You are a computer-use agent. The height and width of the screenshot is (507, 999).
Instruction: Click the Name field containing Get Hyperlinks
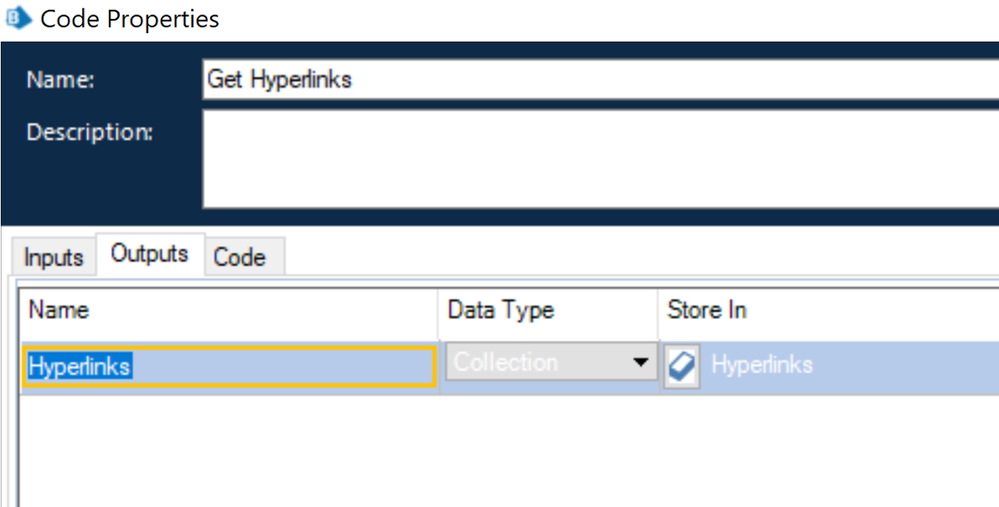pos(600,79)
